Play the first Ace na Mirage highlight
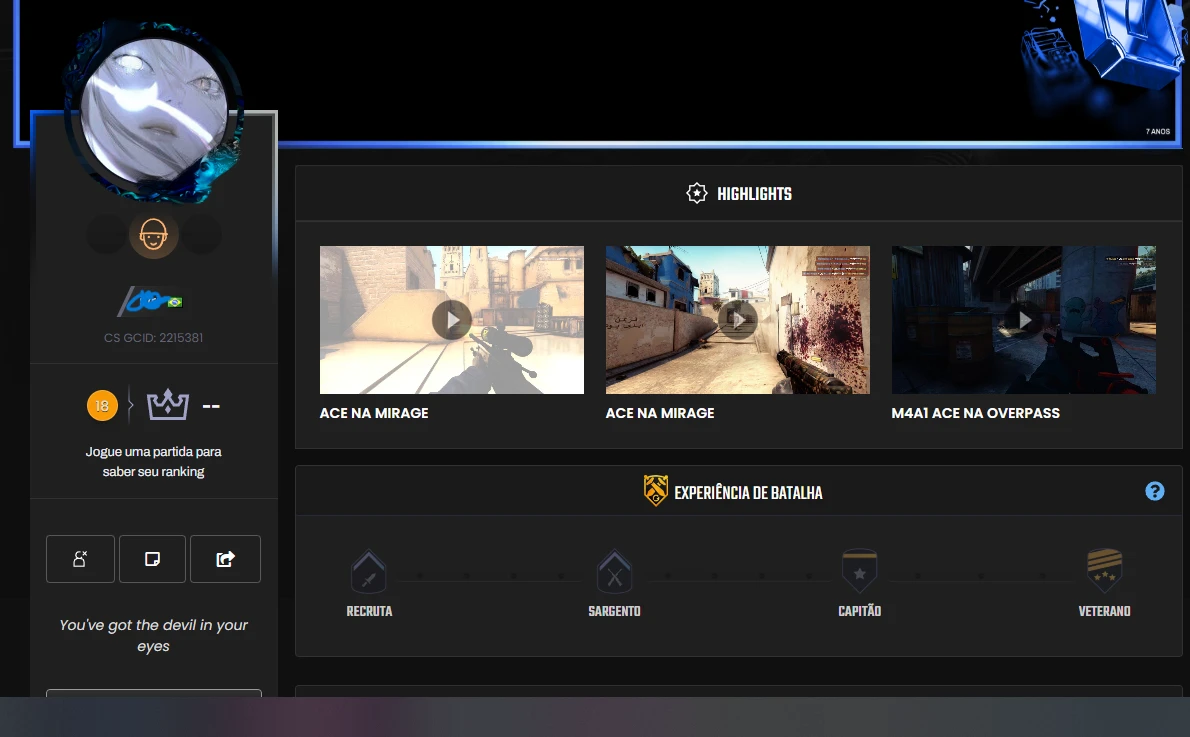Screen dimensions: 1190x737 pyautogui.click(x=452, y=320)
